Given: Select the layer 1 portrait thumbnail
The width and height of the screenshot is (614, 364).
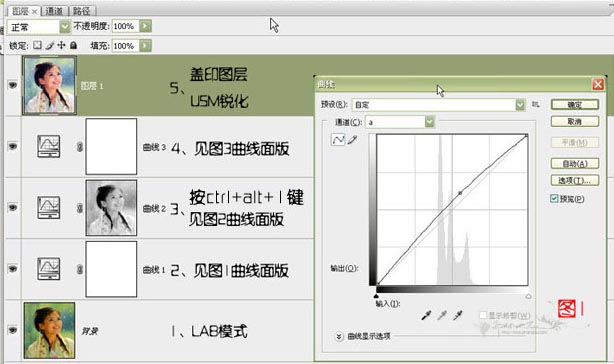Looking at the screenshot, I should (x=49, y=85).
